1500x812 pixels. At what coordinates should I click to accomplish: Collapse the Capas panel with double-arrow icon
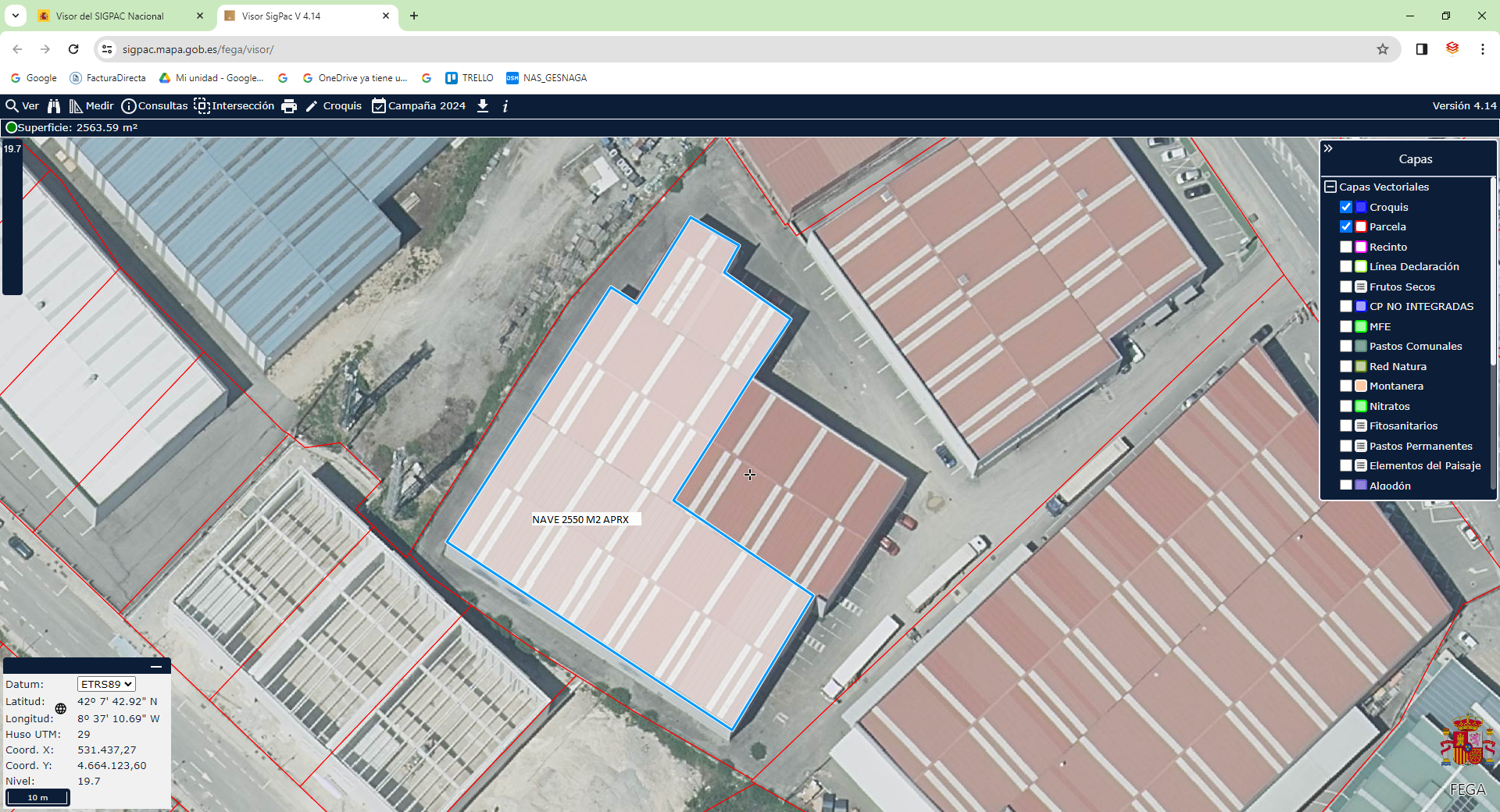point(1328,148)
